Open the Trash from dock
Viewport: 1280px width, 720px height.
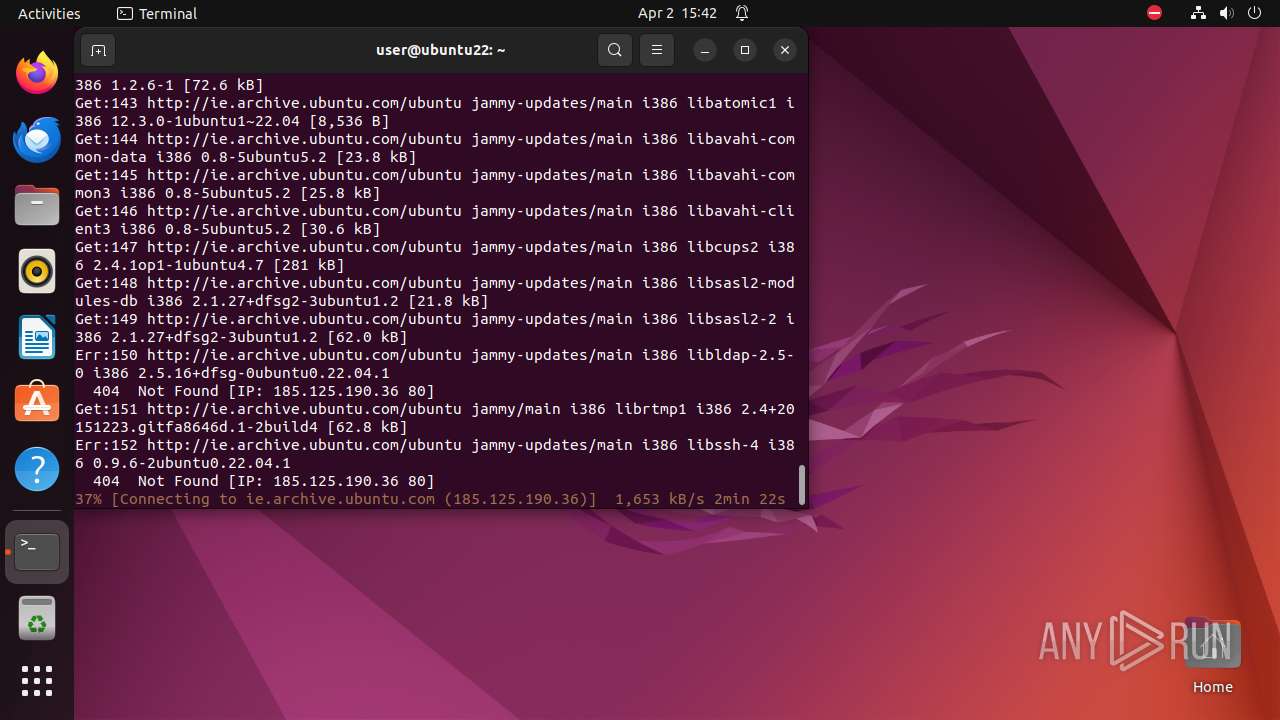(37, 618)
